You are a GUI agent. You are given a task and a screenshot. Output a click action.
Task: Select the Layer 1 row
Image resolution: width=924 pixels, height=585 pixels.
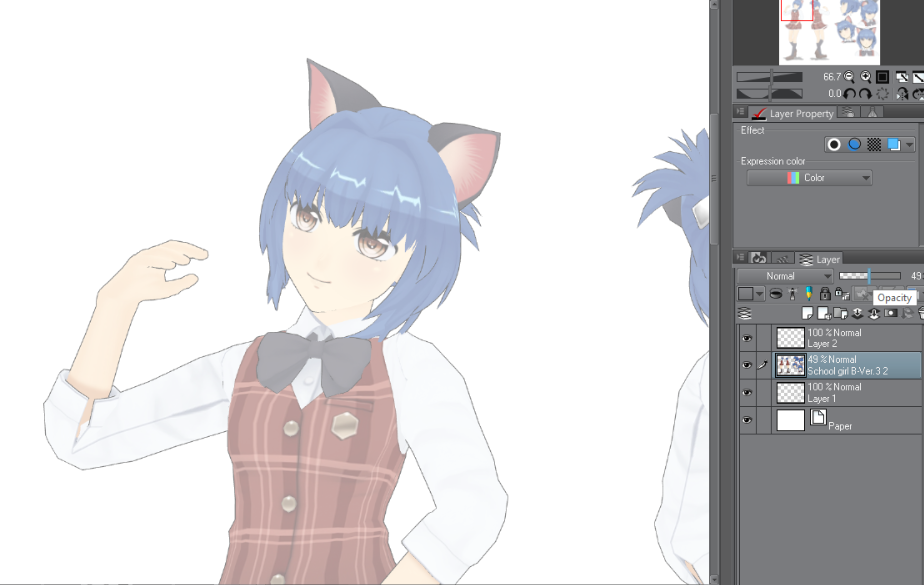(x=847, y=393)
